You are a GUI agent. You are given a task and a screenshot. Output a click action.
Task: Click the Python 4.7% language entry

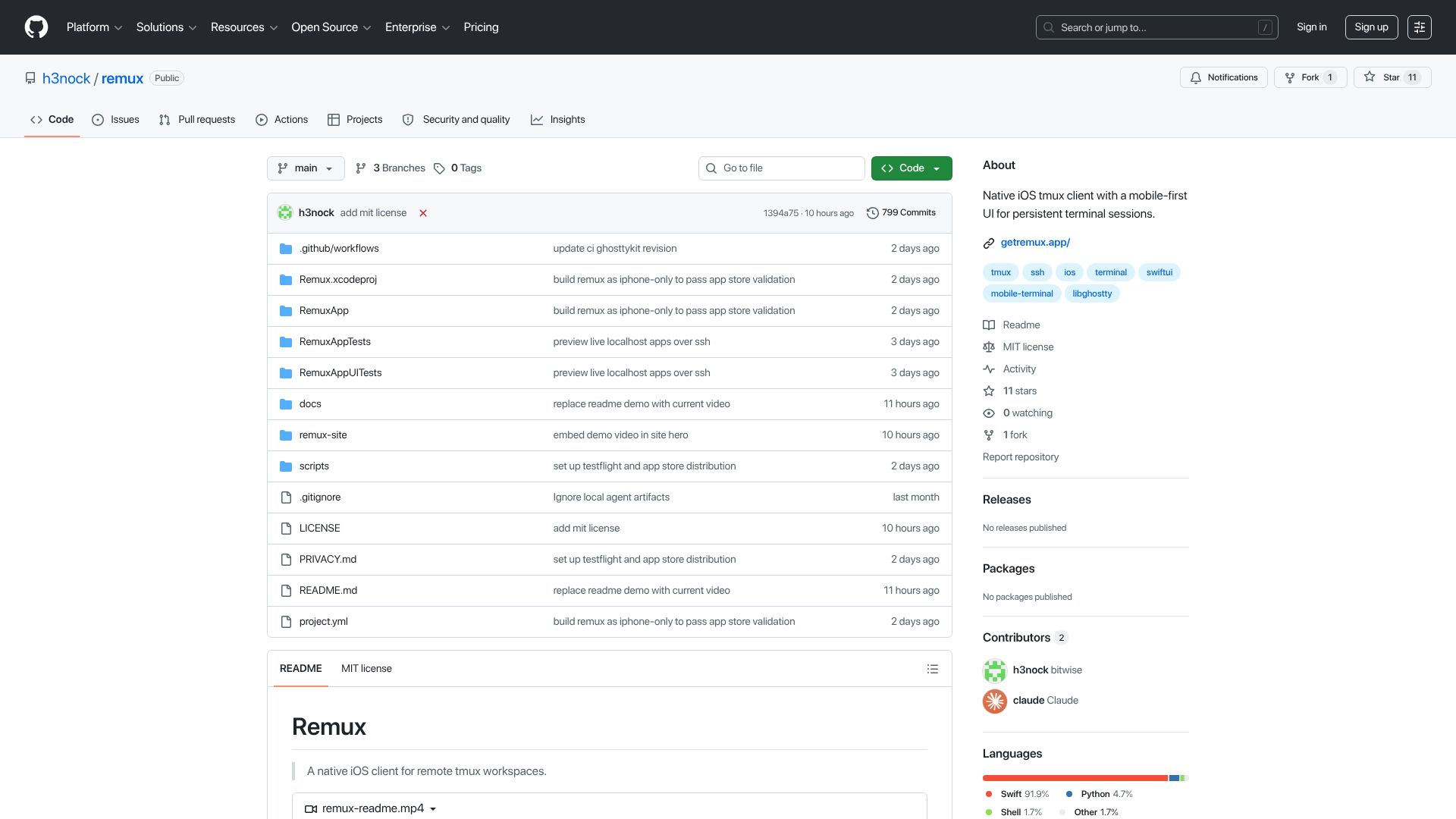[x=1099, y=794]
